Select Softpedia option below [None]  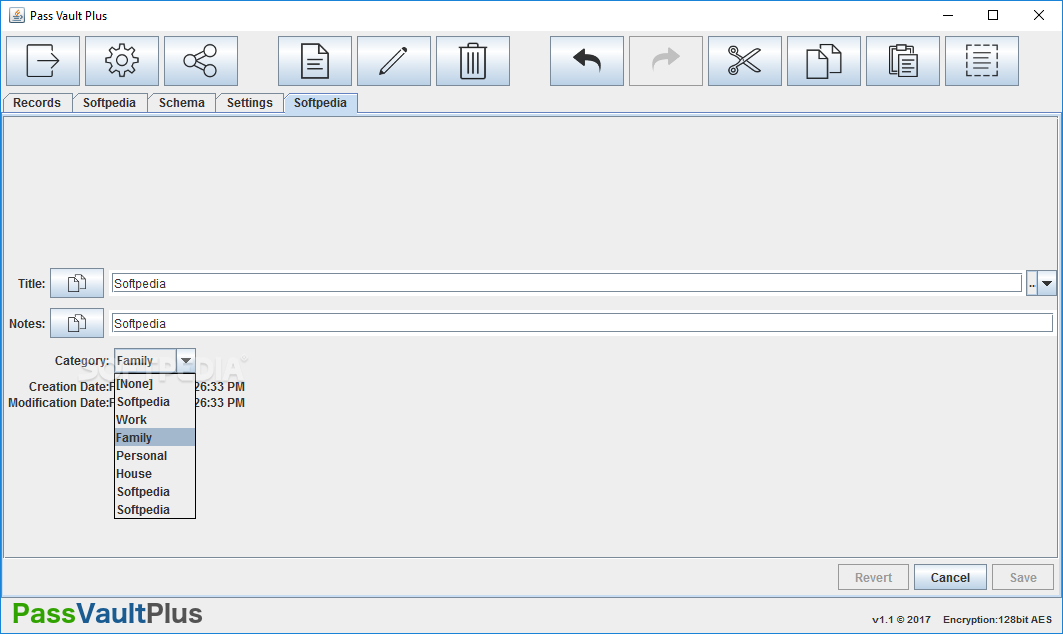(x=155, y=401)
